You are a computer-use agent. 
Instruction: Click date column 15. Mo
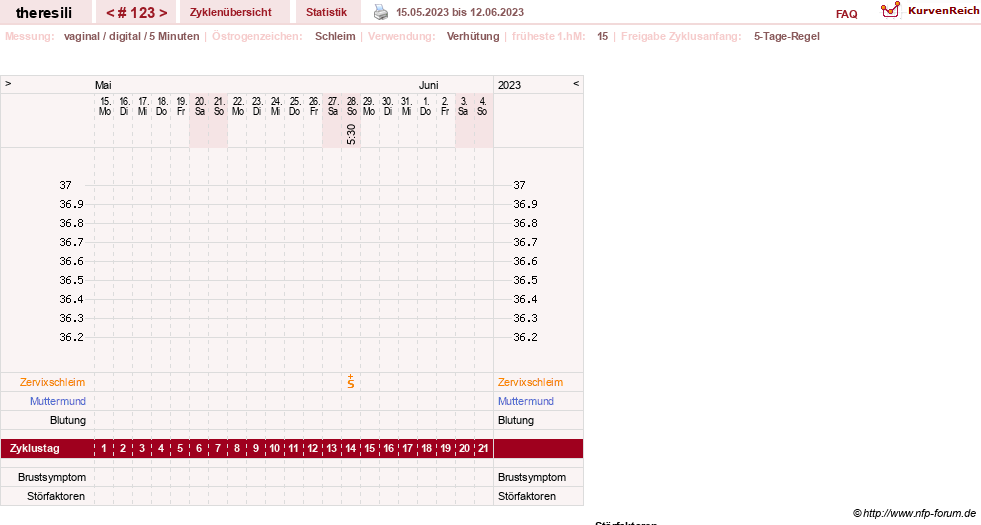pos(104,106)
